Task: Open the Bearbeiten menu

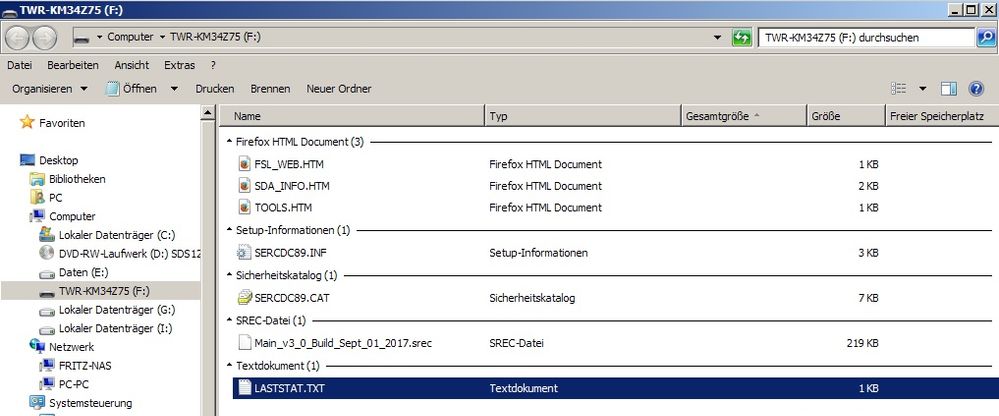Action: [x=73, y=65]
